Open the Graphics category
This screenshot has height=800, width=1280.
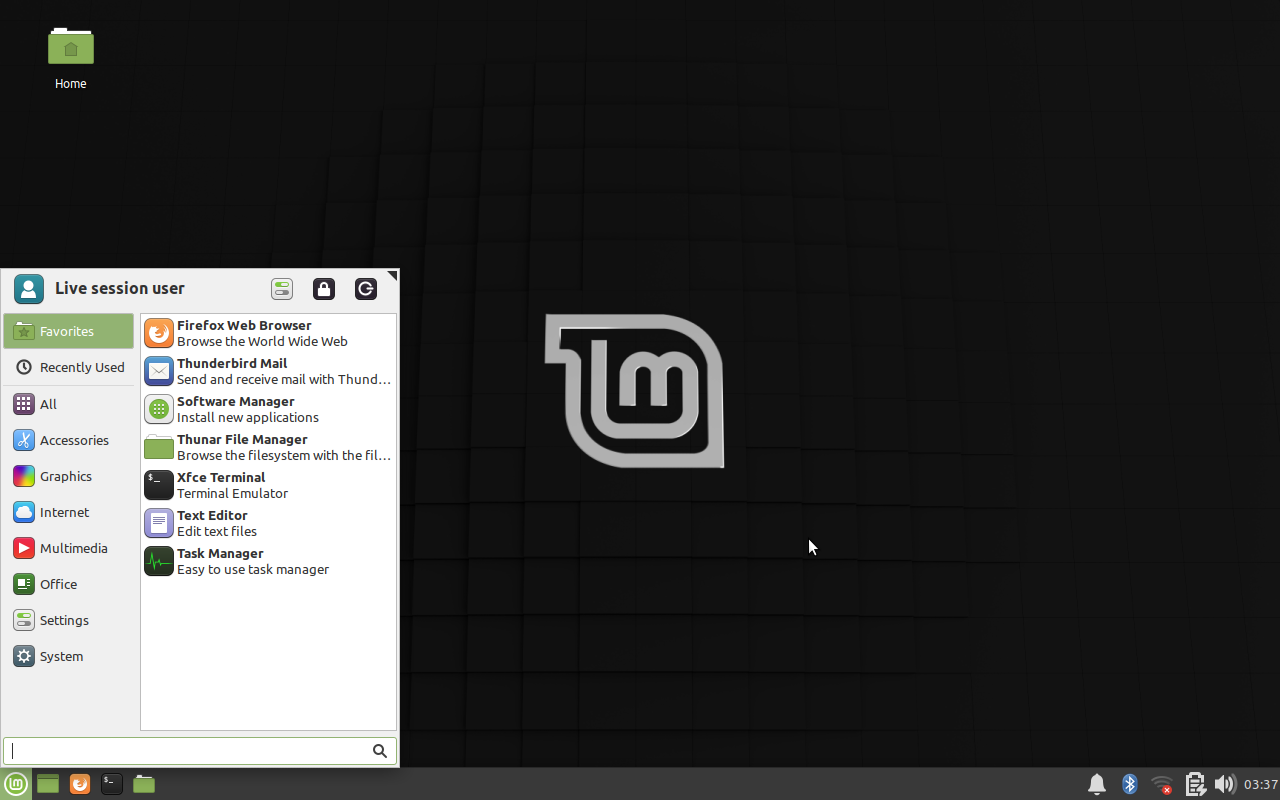(x=69, y=476)
